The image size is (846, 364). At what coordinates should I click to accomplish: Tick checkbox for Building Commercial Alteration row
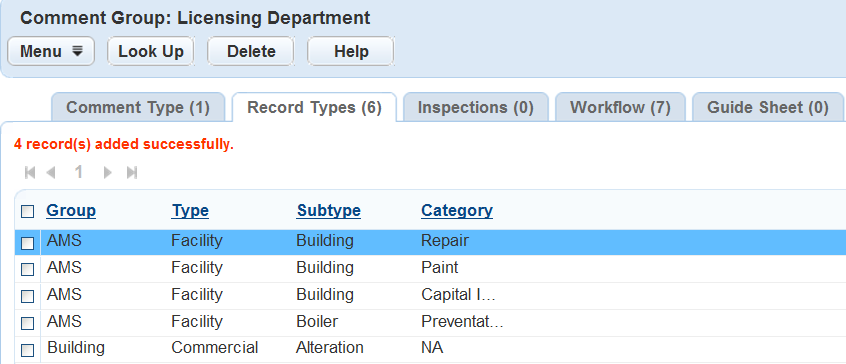pos(28,351)
